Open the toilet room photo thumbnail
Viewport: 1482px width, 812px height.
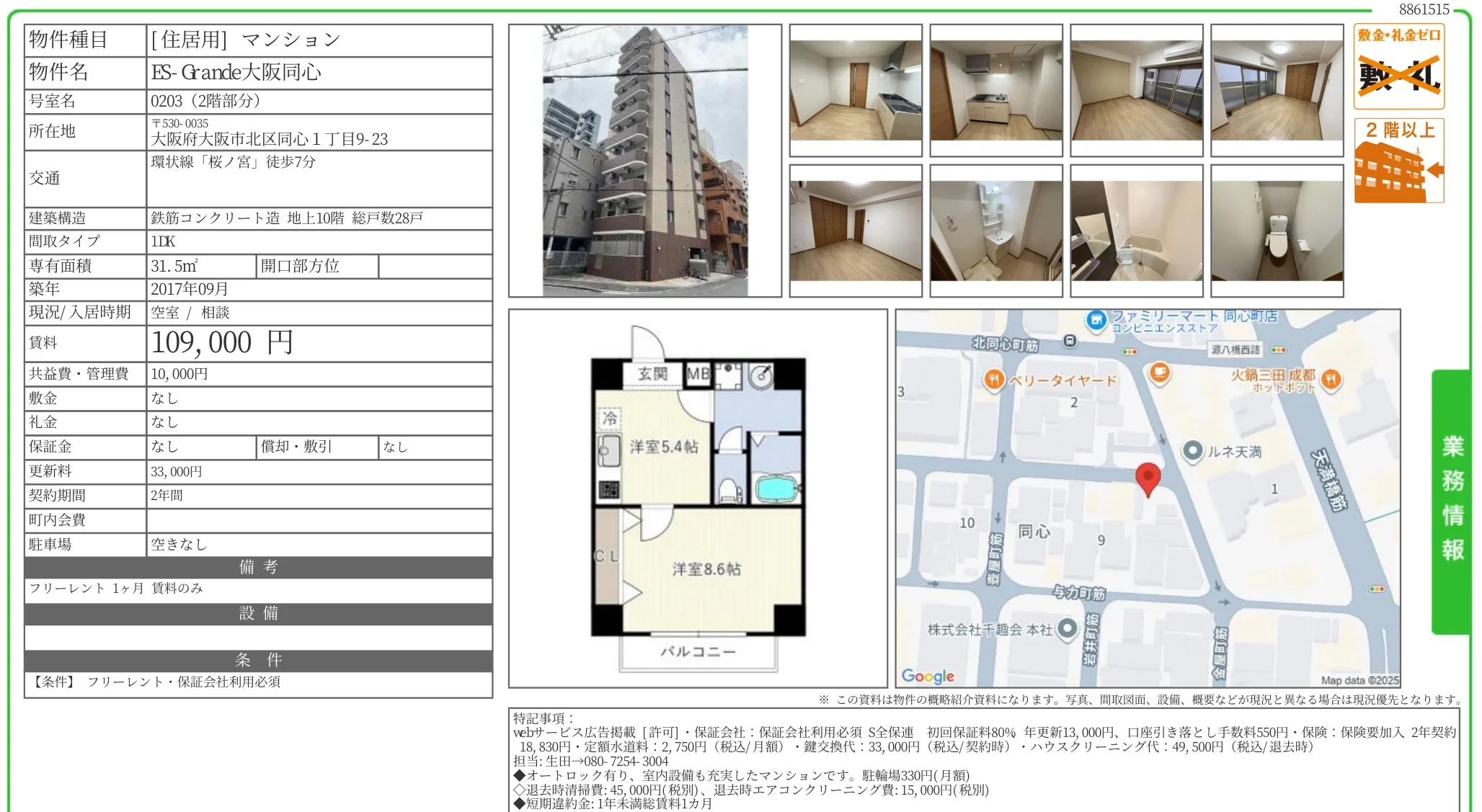coord(1277,231)
